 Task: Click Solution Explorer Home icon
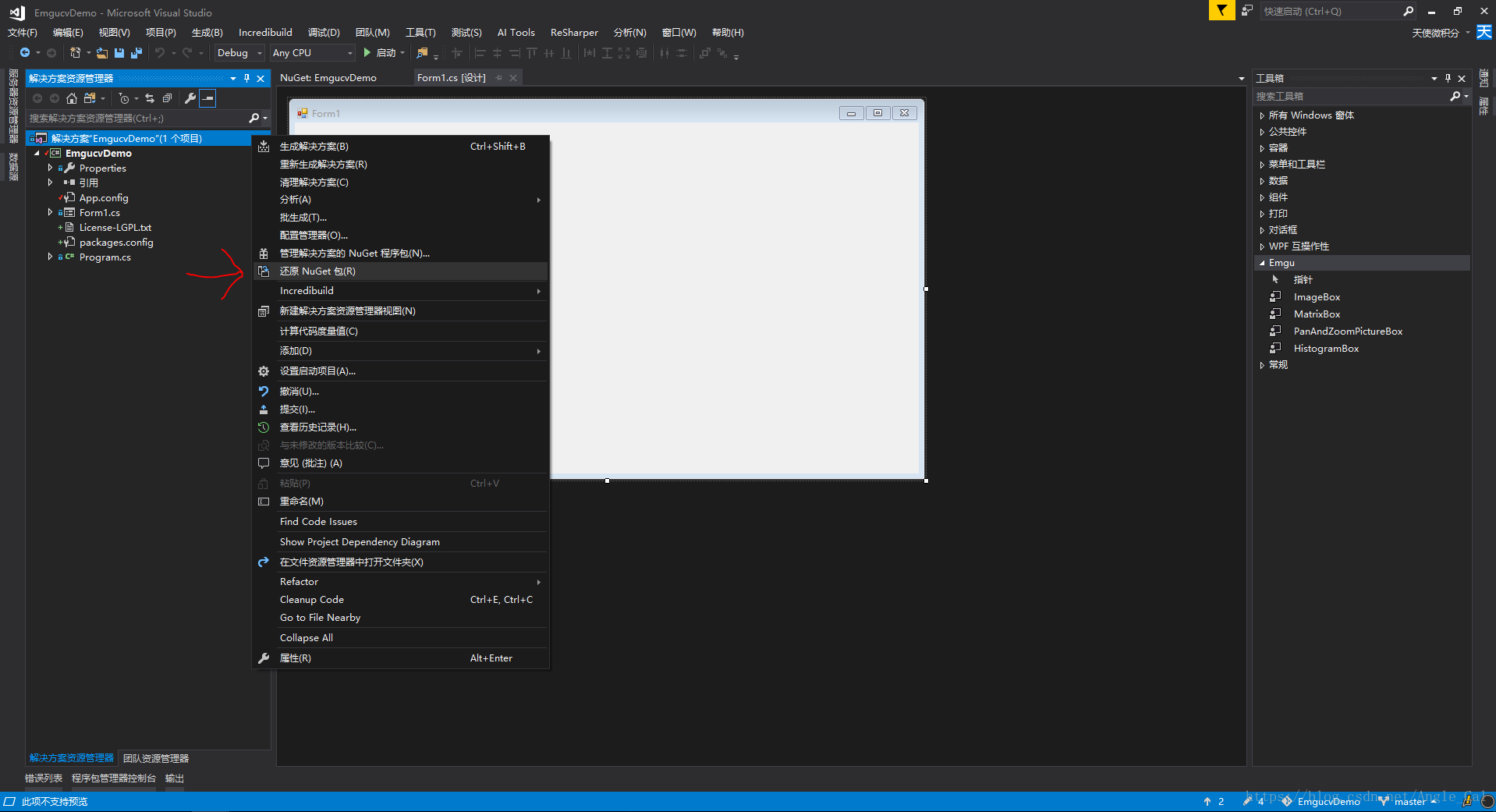tap(72, 98)
